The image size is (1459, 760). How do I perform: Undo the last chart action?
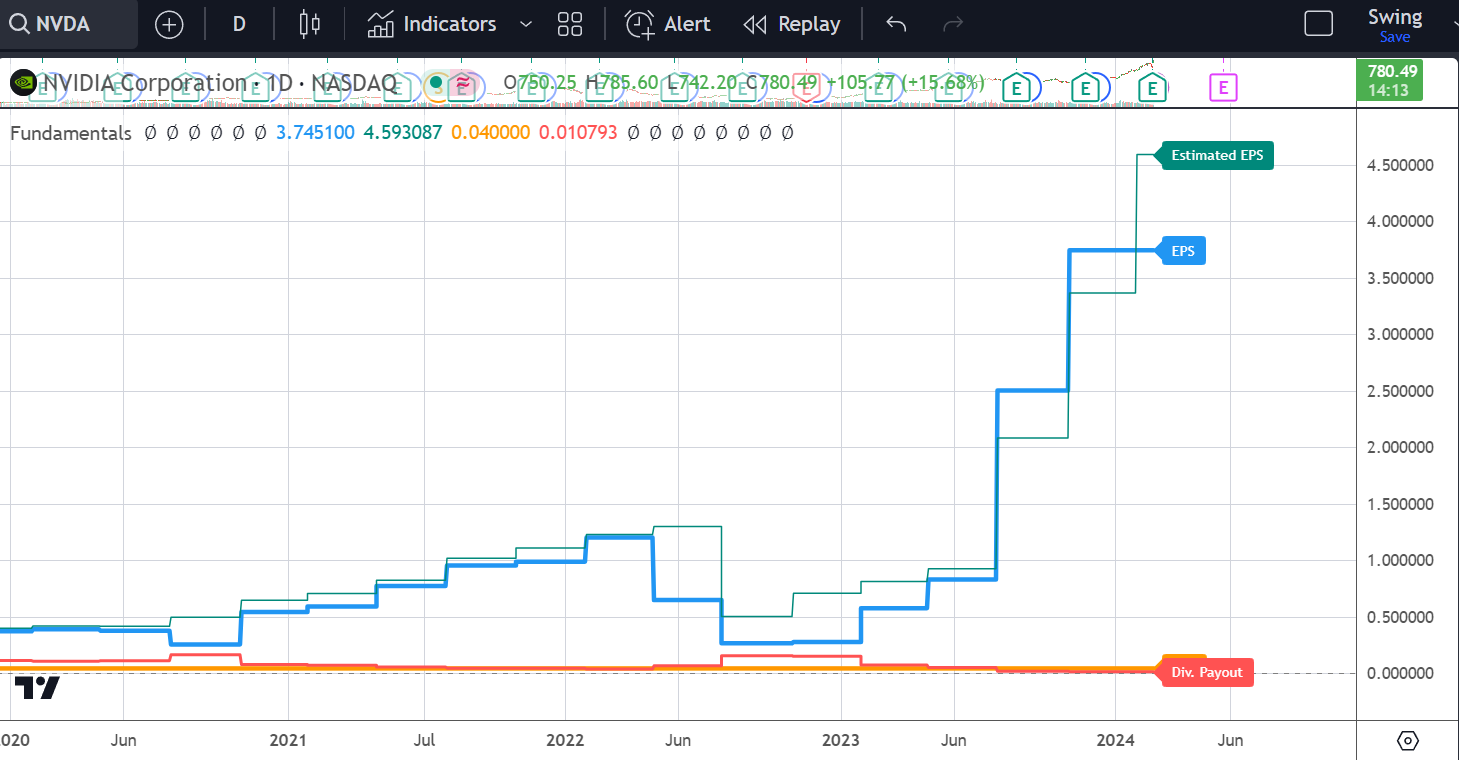click(896, 24)
